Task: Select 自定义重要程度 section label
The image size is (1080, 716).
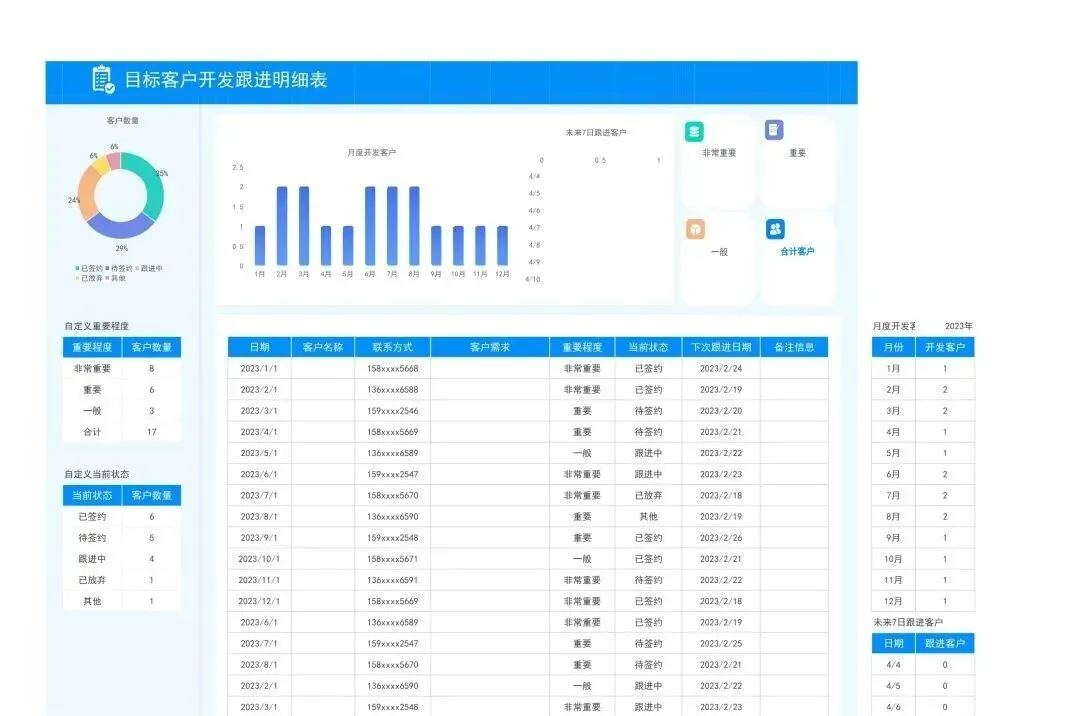Action: (x=96, y=326)
